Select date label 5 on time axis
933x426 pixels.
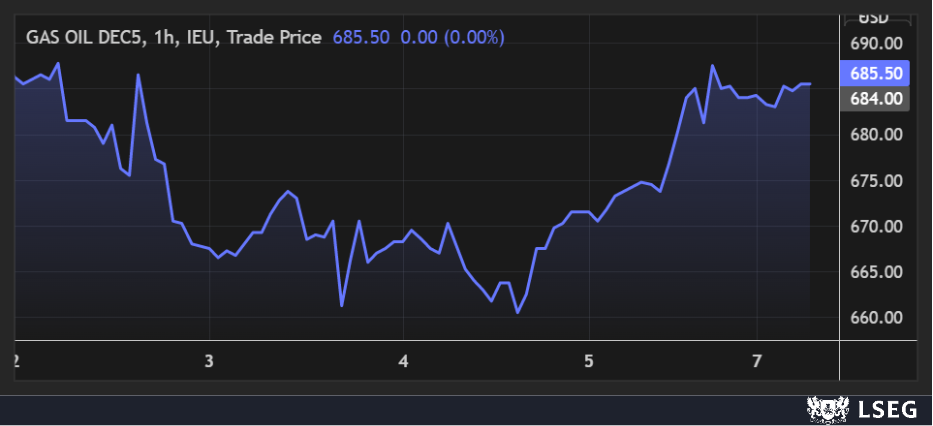click(589, 360)
